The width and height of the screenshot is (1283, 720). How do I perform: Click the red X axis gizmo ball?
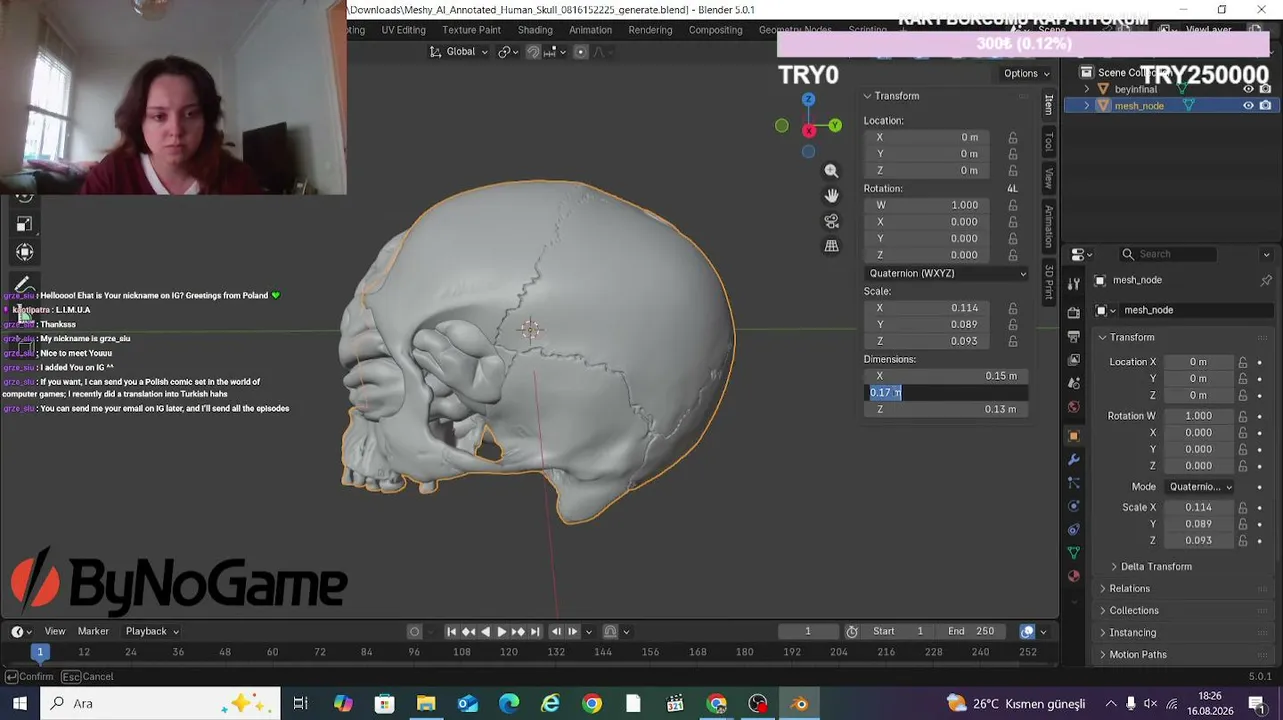pyautogui.click(x=808, y=131)
